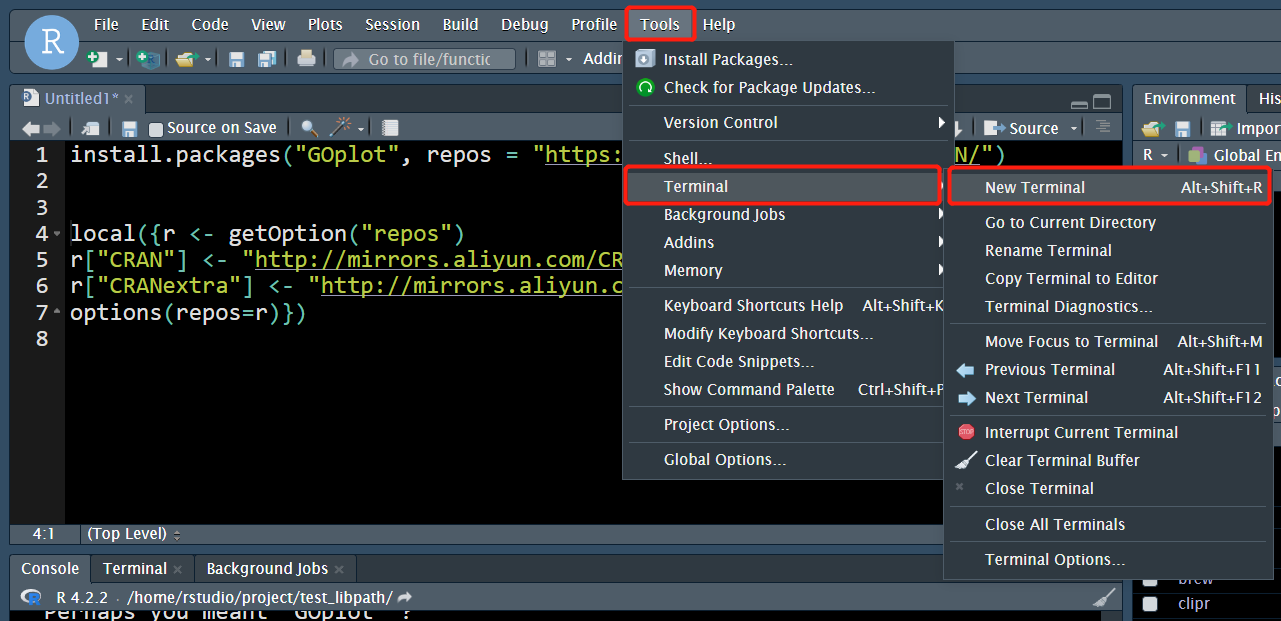Image resolution: width=1281 pixels, height=621 pixels.
Task: Switch to the Background Jobs tab
Action: click(x=266, y=569)
